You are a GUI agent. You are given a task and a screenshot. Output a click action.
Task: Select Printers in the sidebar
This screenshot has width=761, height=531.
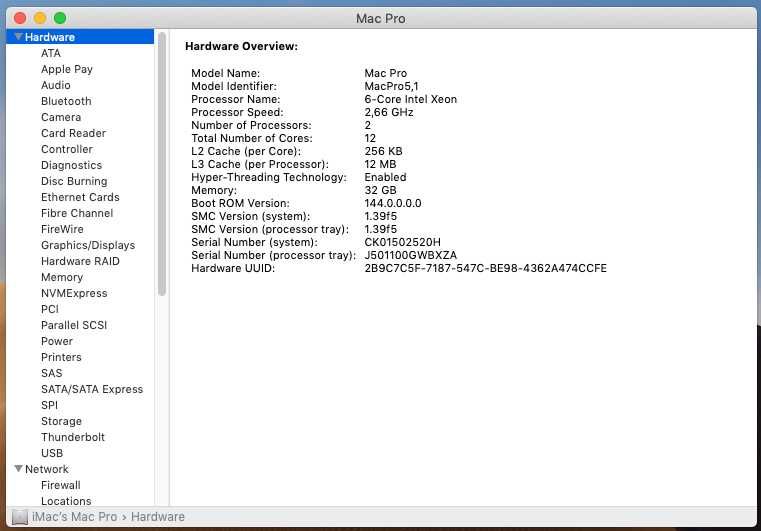tap(61, 358)
